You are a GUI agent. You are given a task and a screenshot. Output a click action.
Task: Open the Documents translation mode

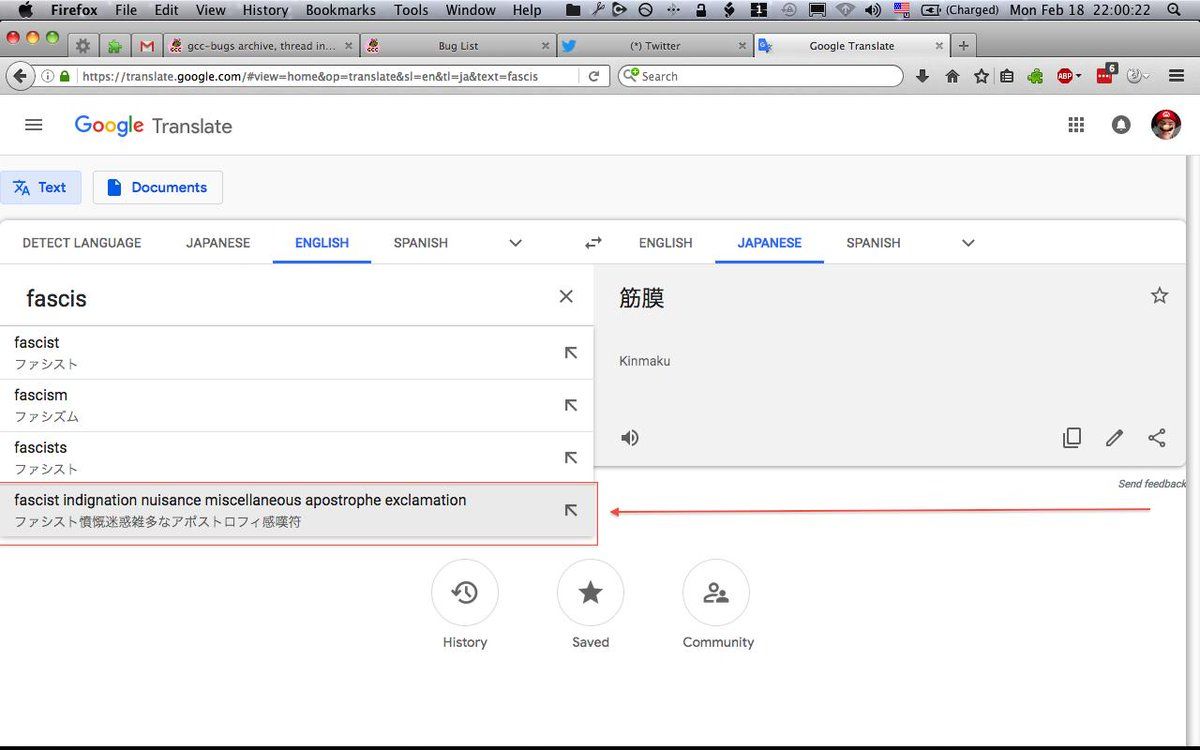click(158, 187)
